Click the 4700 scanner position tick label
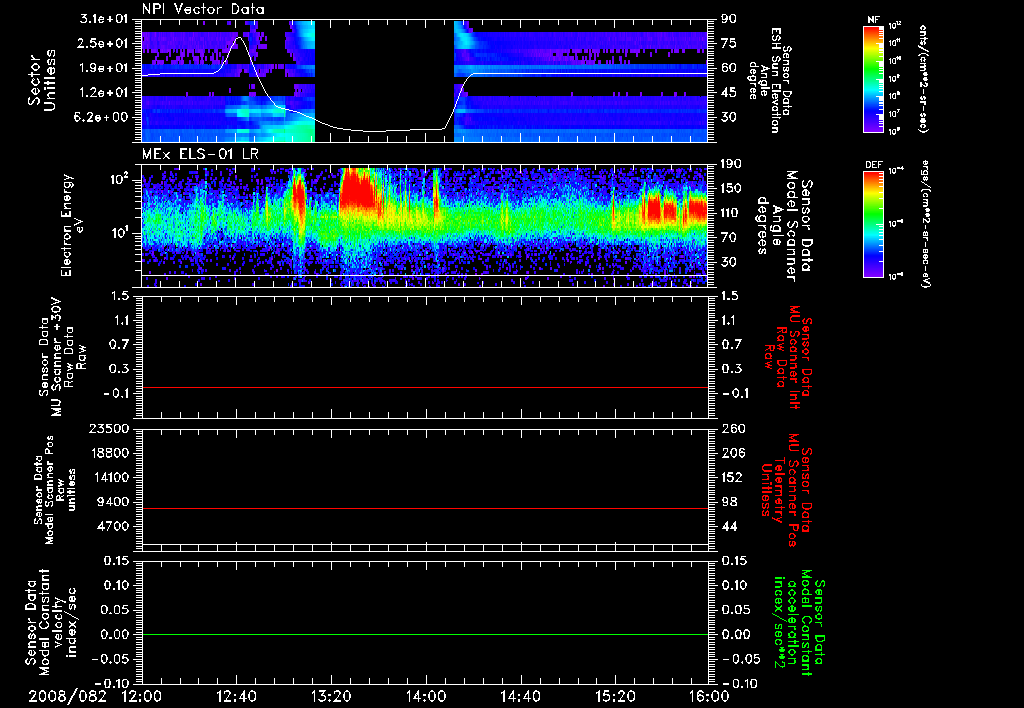The width and height of the screenshot is (1024, 708). tap(115, 526)
